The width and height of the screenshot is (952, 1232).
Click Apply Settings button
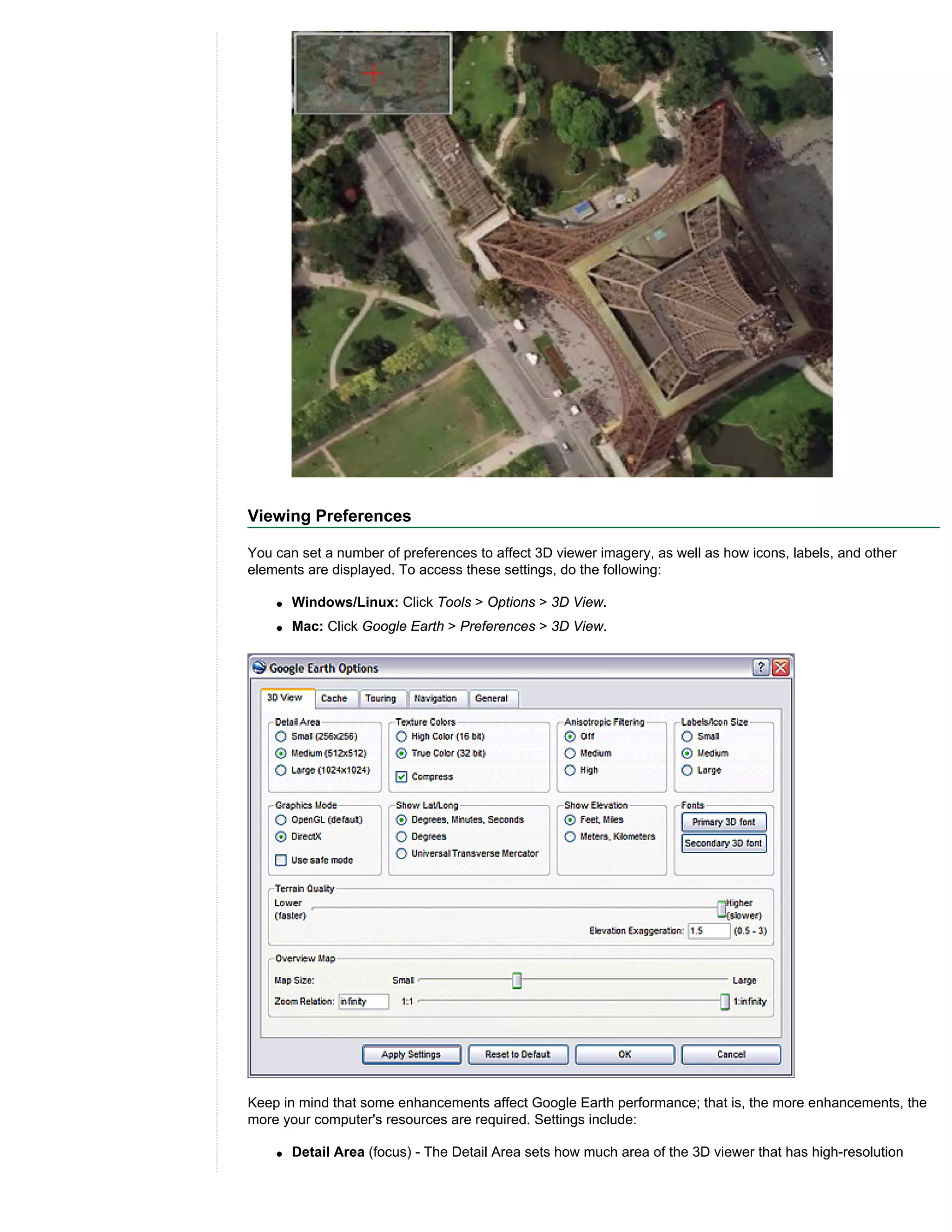411,1054
